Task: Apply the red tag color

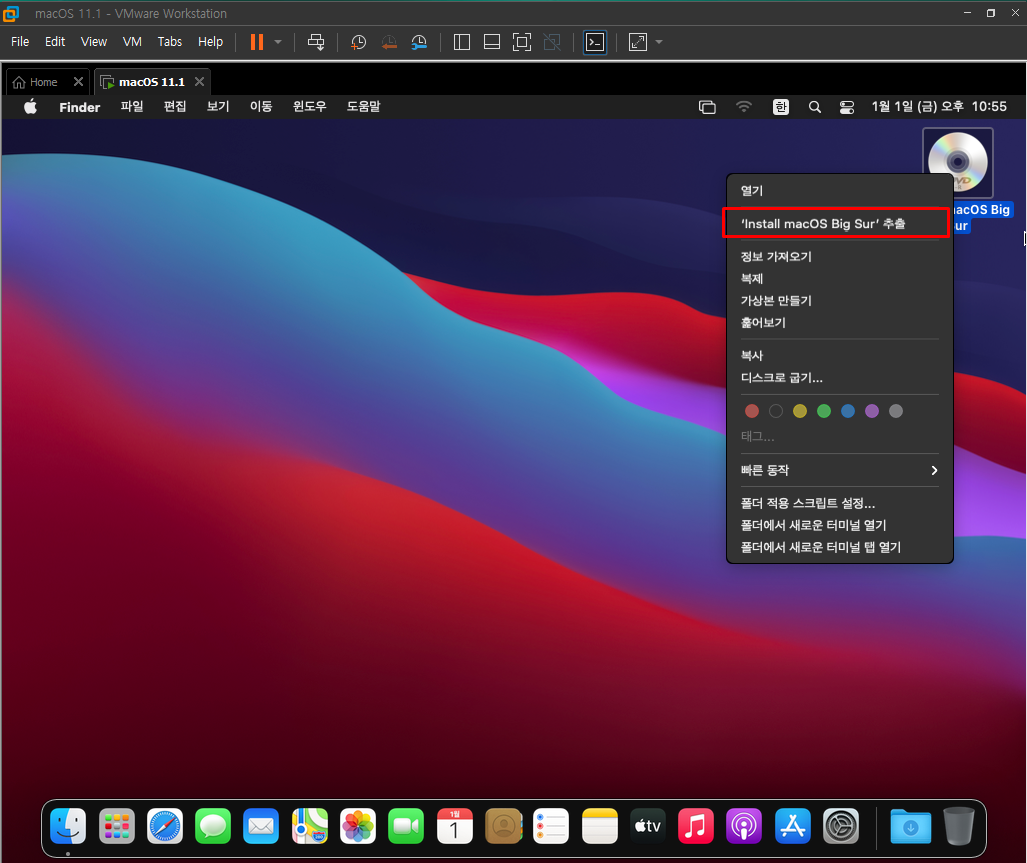Action: coord(752,411)
